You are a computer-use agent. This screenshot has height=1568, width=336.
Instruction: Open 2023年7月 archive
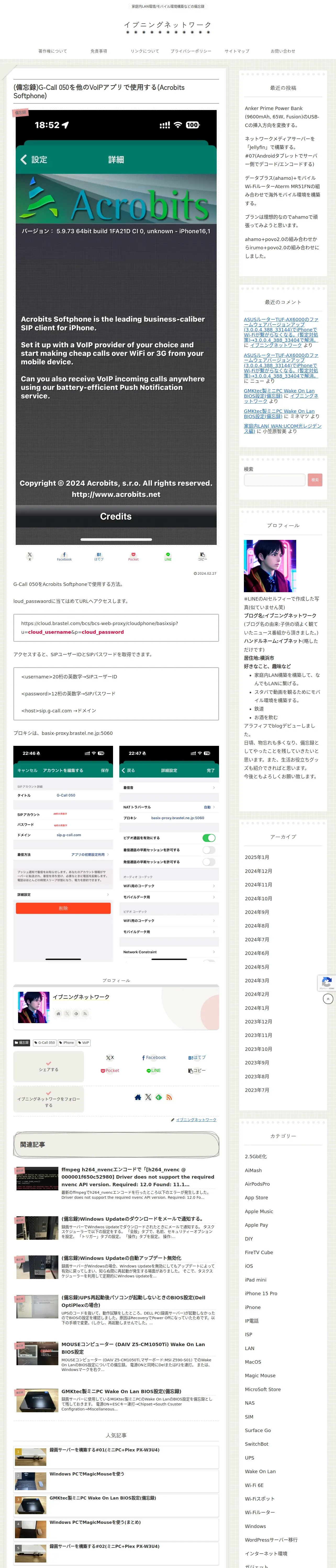[x=257, y=1090]
